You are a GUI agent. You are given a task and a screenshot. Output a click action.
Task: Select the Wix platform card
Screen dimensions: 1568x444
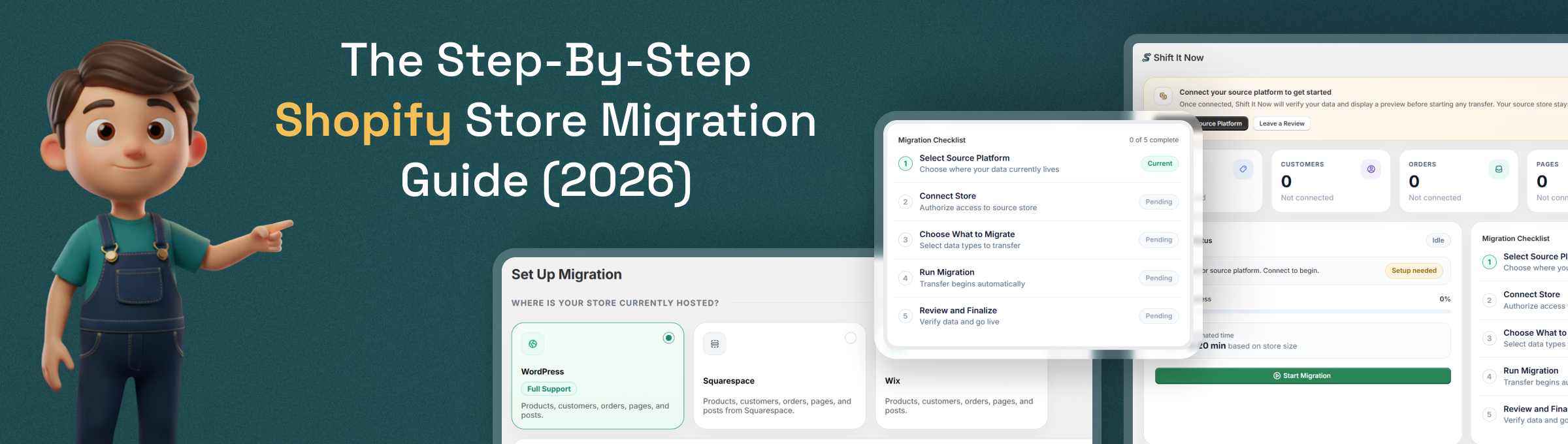(961, 390)
